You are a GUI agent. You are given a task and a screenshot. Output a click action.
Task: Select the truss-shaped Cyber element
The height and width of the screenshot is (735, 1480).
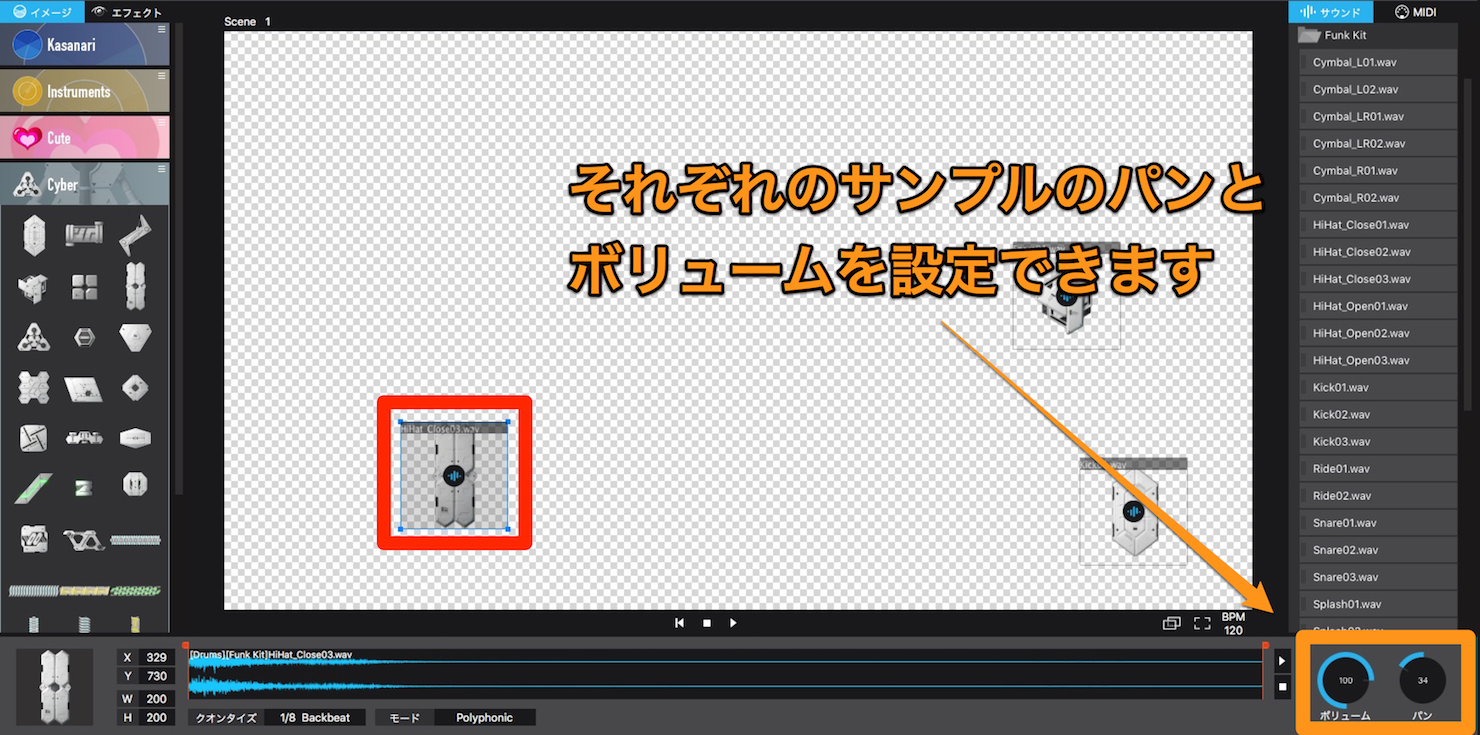(x=84, y=540)
